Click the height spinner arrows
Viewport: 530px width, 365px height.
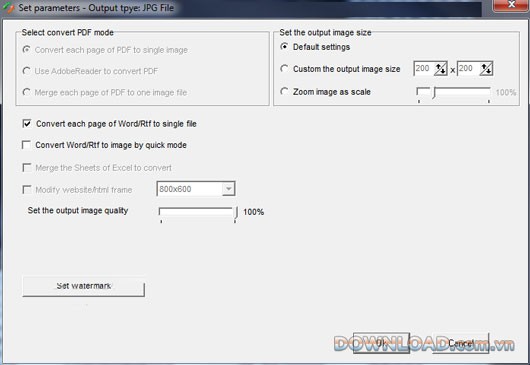point(486,69)
